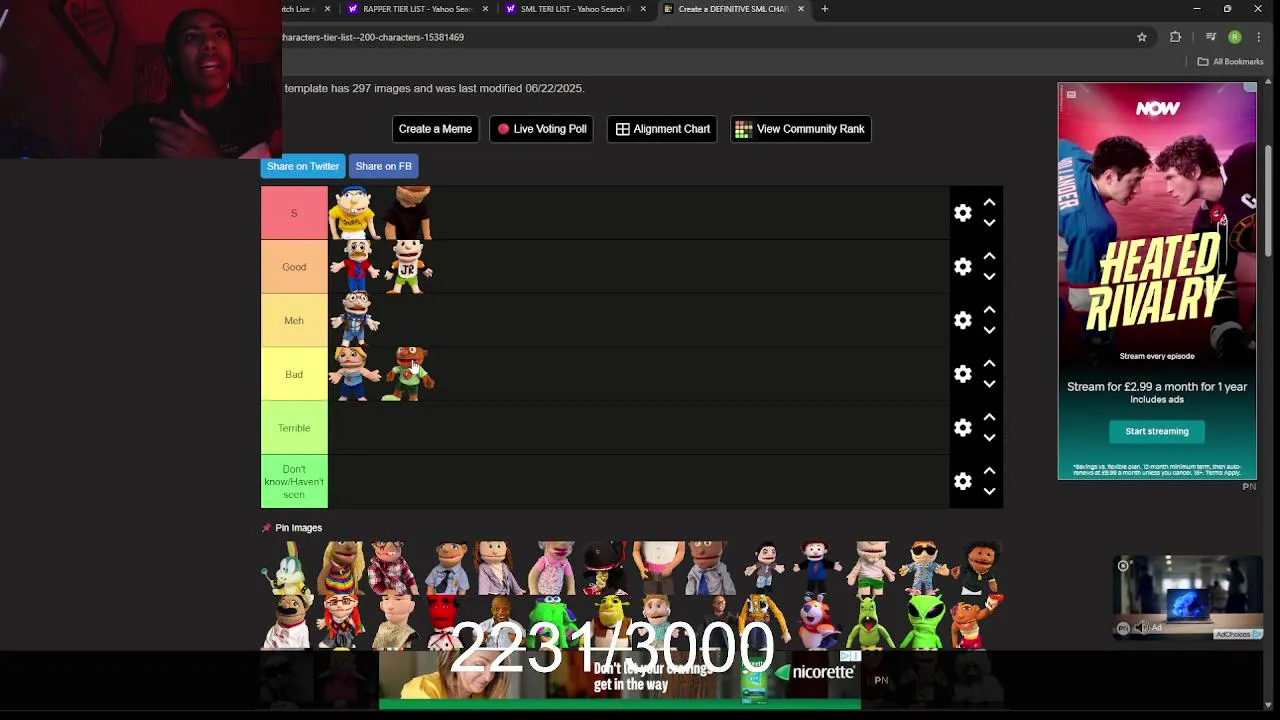
Task: View Community Rank
Action: 800,129
